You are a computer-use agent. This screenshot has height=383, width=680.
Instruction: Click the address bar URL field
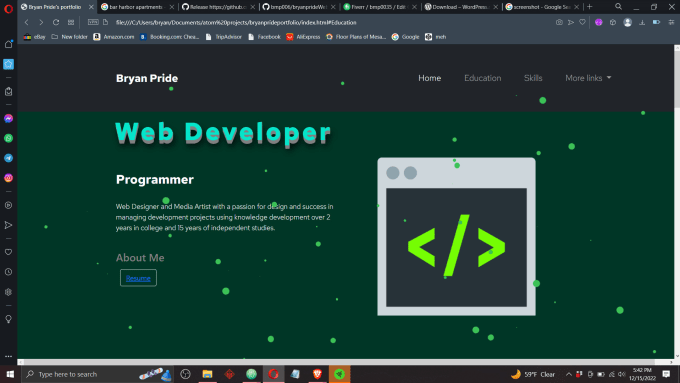236,22
